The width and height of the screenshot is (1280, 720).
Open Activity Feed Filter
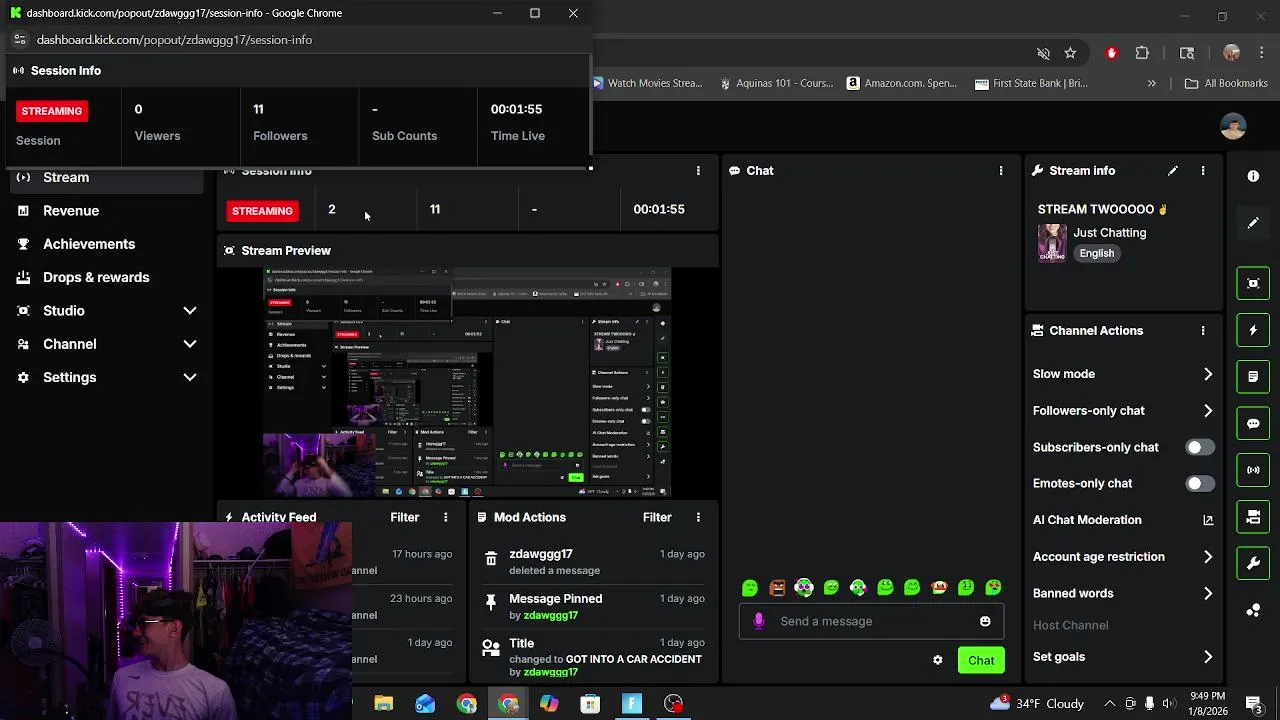[x=405, y=517]
